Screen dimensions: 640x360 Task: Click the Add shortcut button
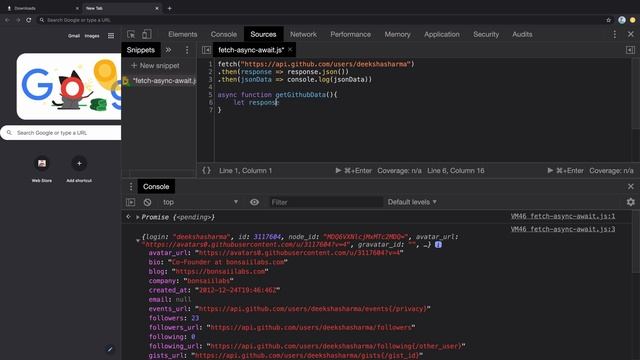pos(79,169)
